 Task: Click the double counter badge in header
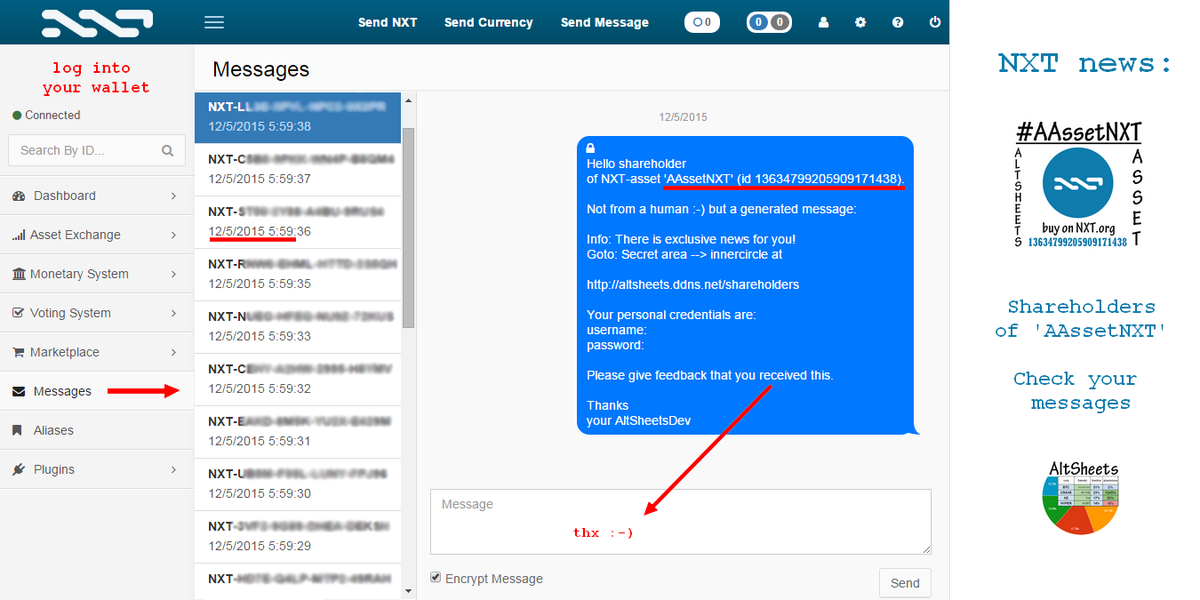tap(769, 22)
